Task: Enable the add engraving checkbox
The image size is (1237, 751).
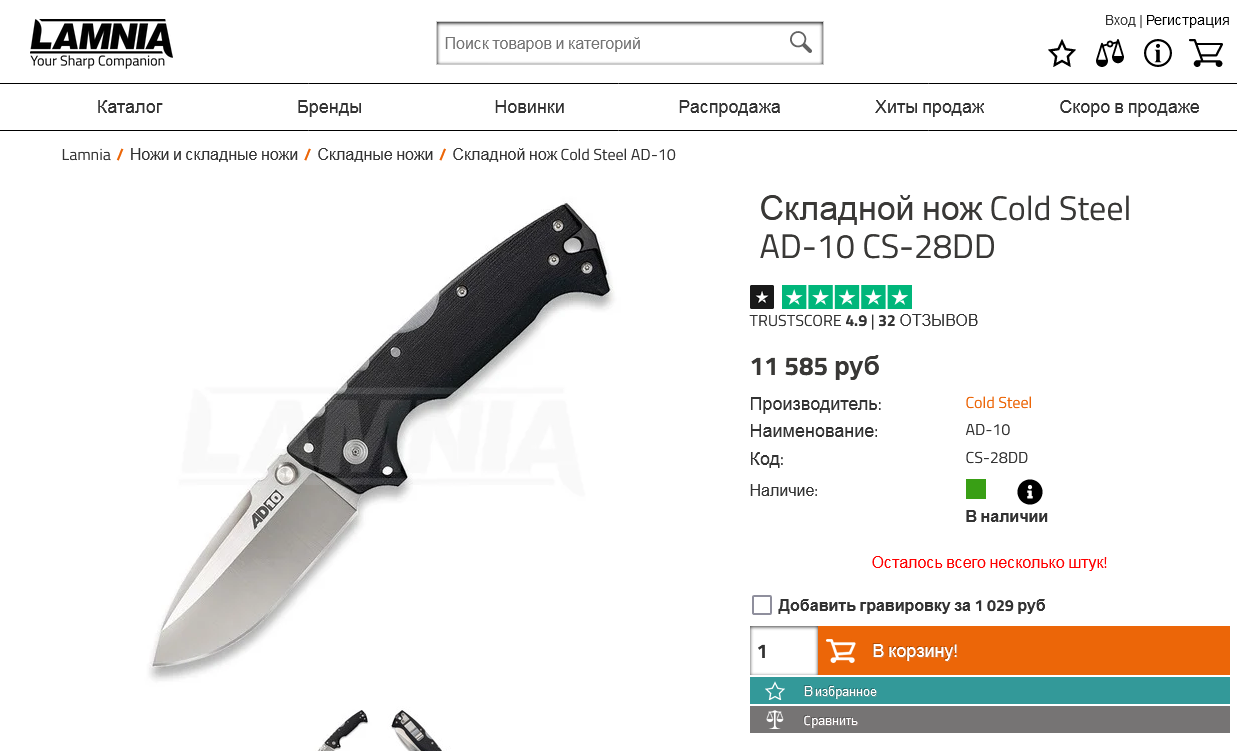Action: (x=762, y=605)
